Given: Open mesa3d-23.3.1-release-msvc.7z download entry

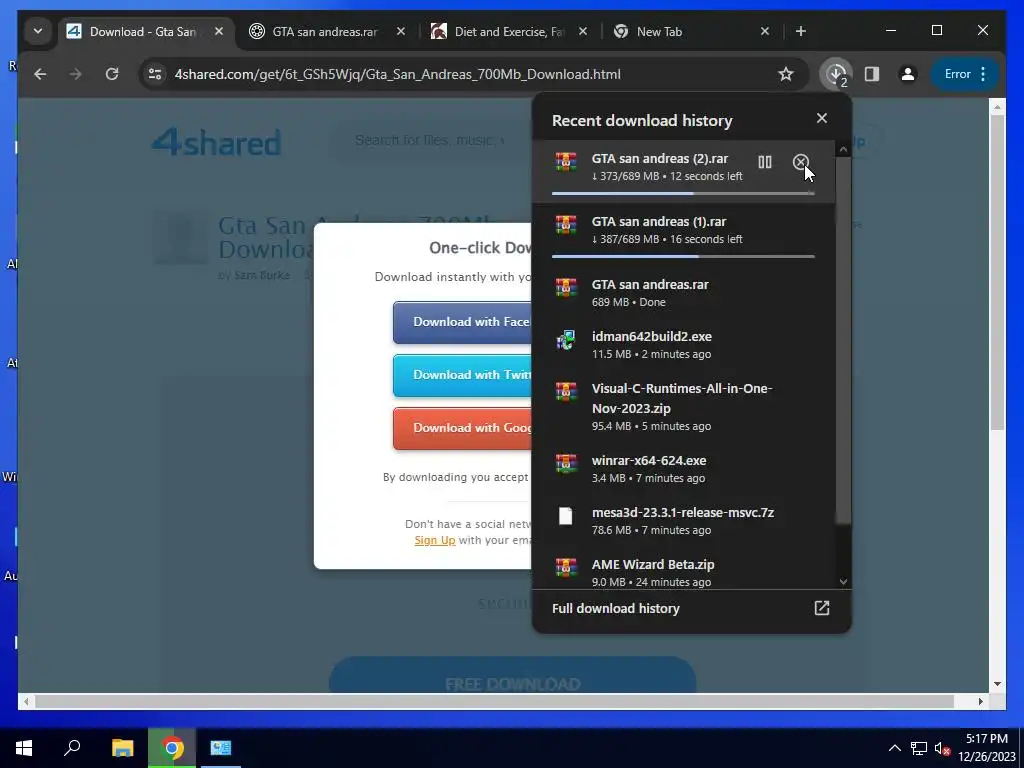Looking at the screenshot, I should point(684,520).
